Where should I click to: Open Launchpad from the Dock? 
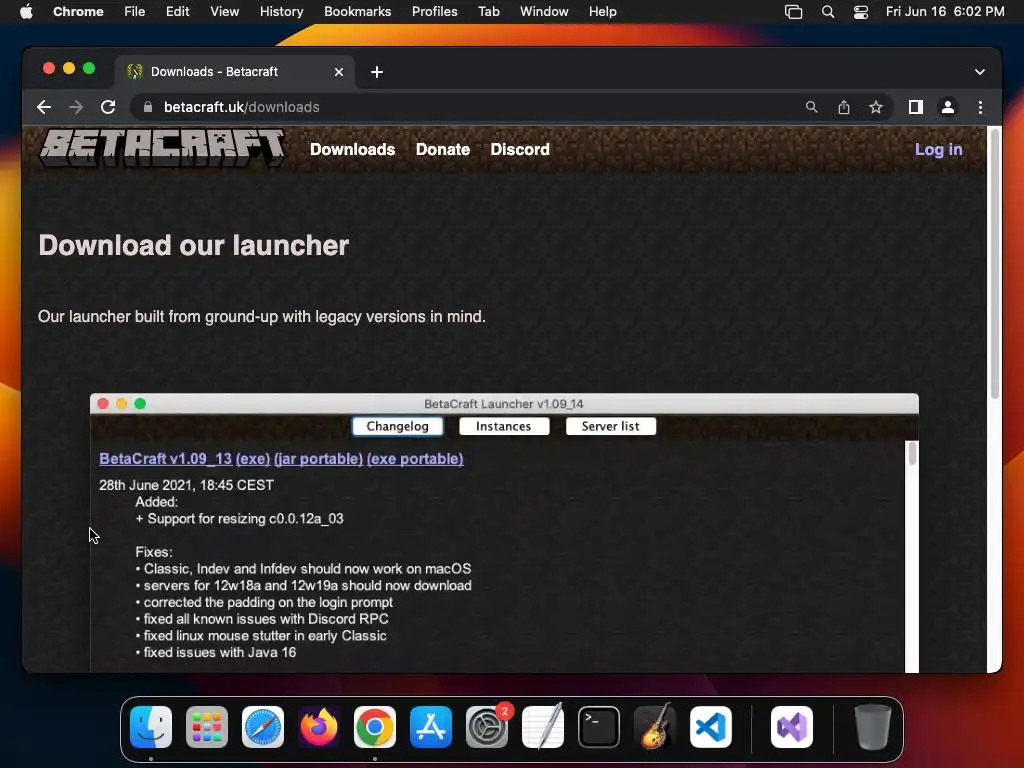207,727
